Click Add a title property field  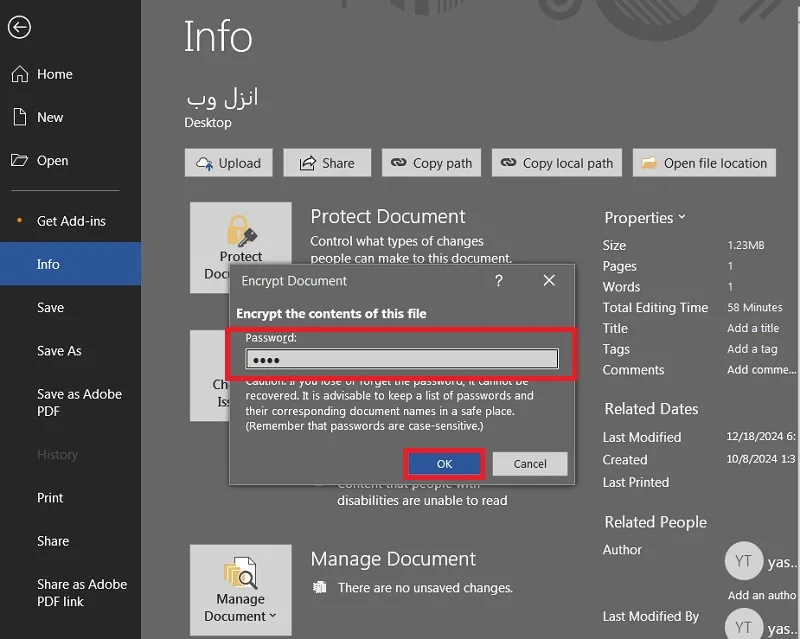[753, 328]
